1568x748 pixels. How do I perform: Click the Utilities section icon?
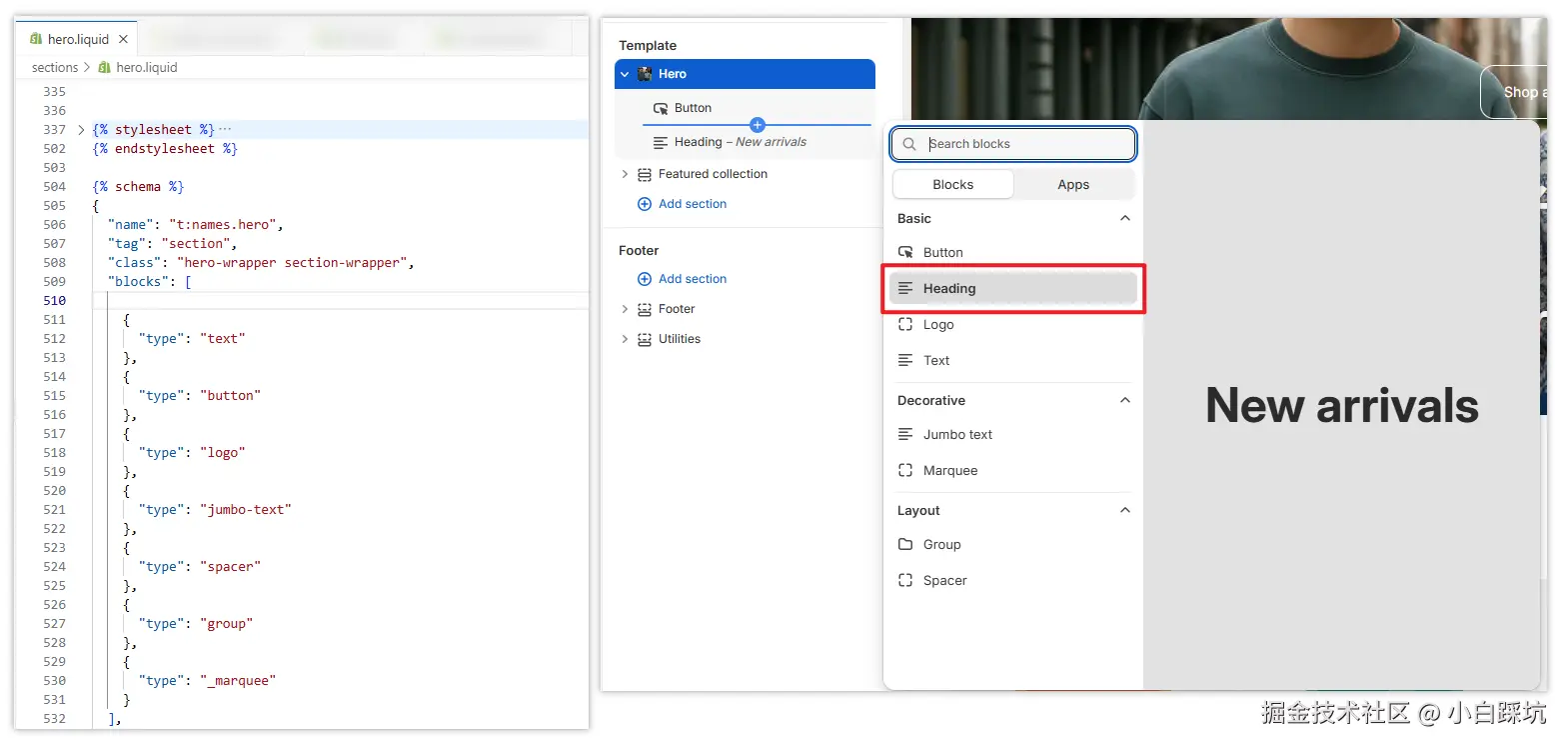click(645, 339)
